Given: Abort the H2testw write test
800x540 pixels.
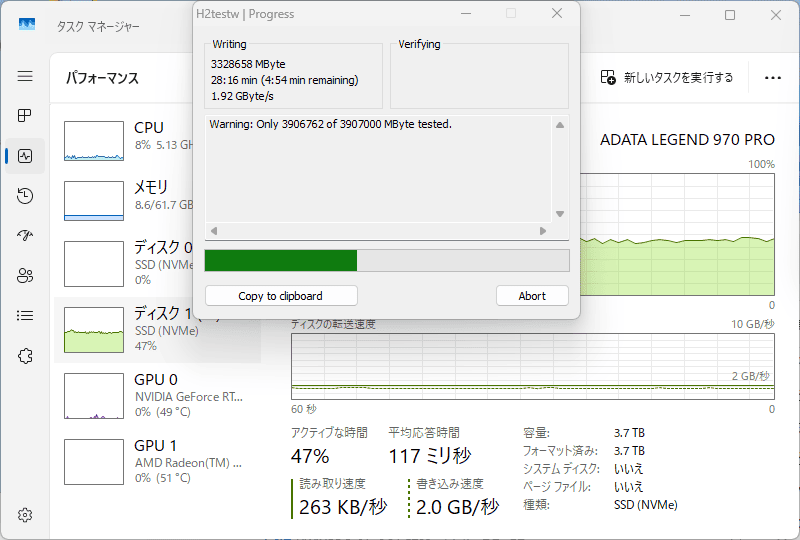Looking at the screenshot, I should click(532, 296).
